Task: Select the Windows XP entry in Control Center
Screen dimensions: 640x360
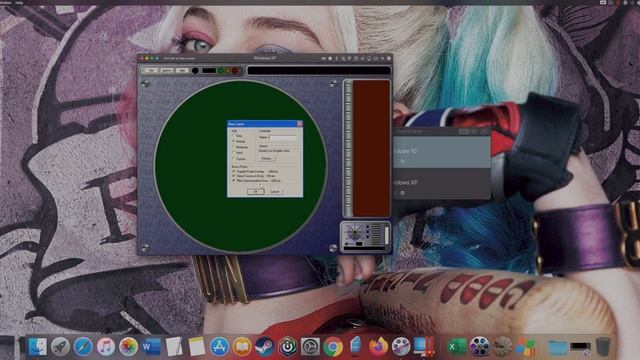Action: [x=442, y=184]
